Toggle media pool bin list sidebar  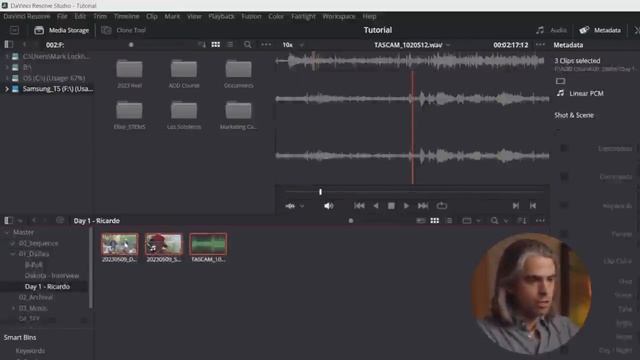[8, 220]
